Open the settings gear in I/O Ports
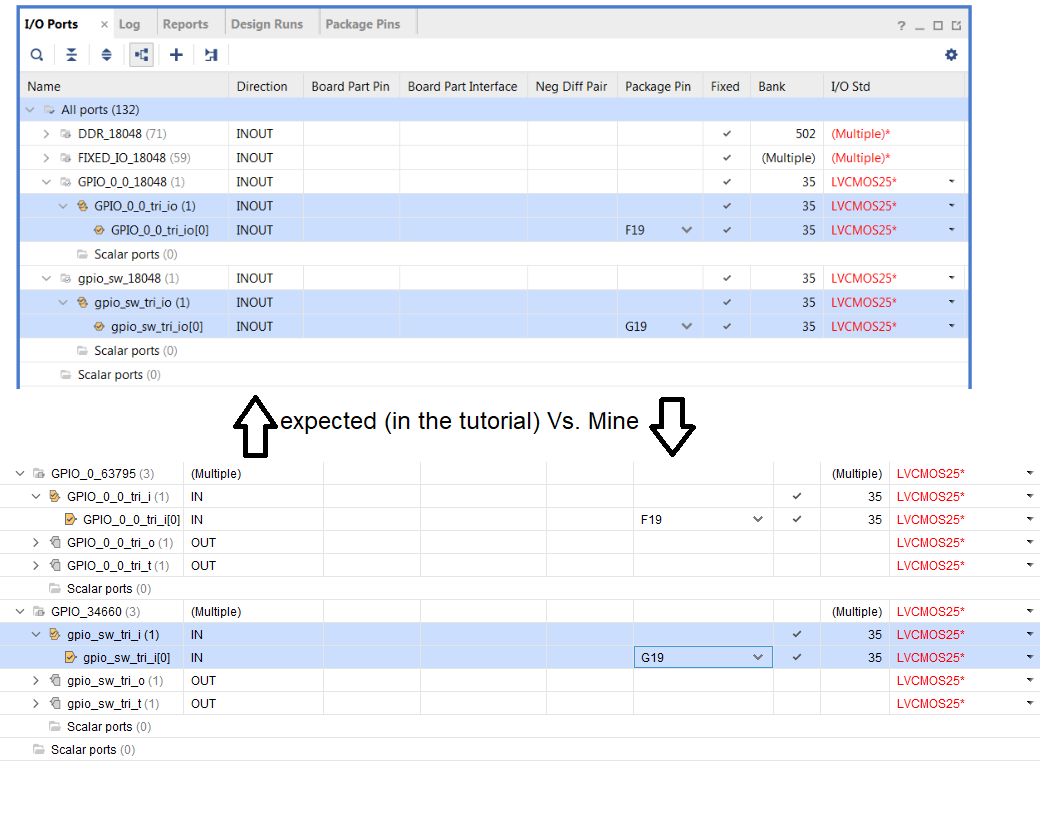 tap(951, 55)
